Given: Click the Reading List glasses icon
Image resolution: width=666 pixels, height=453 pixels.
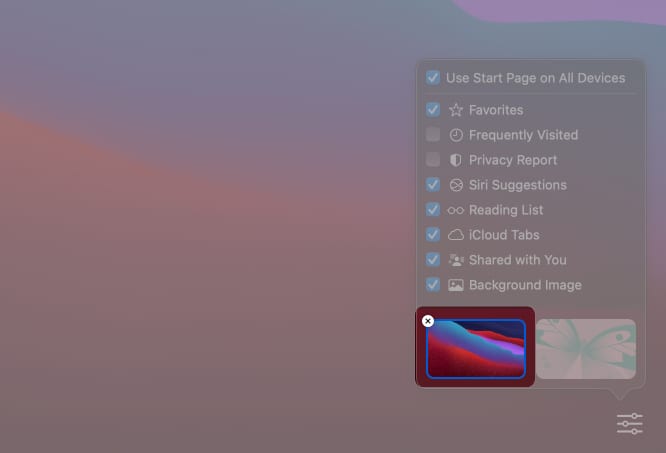Looking at the screenshot, I should pos(456,210).
